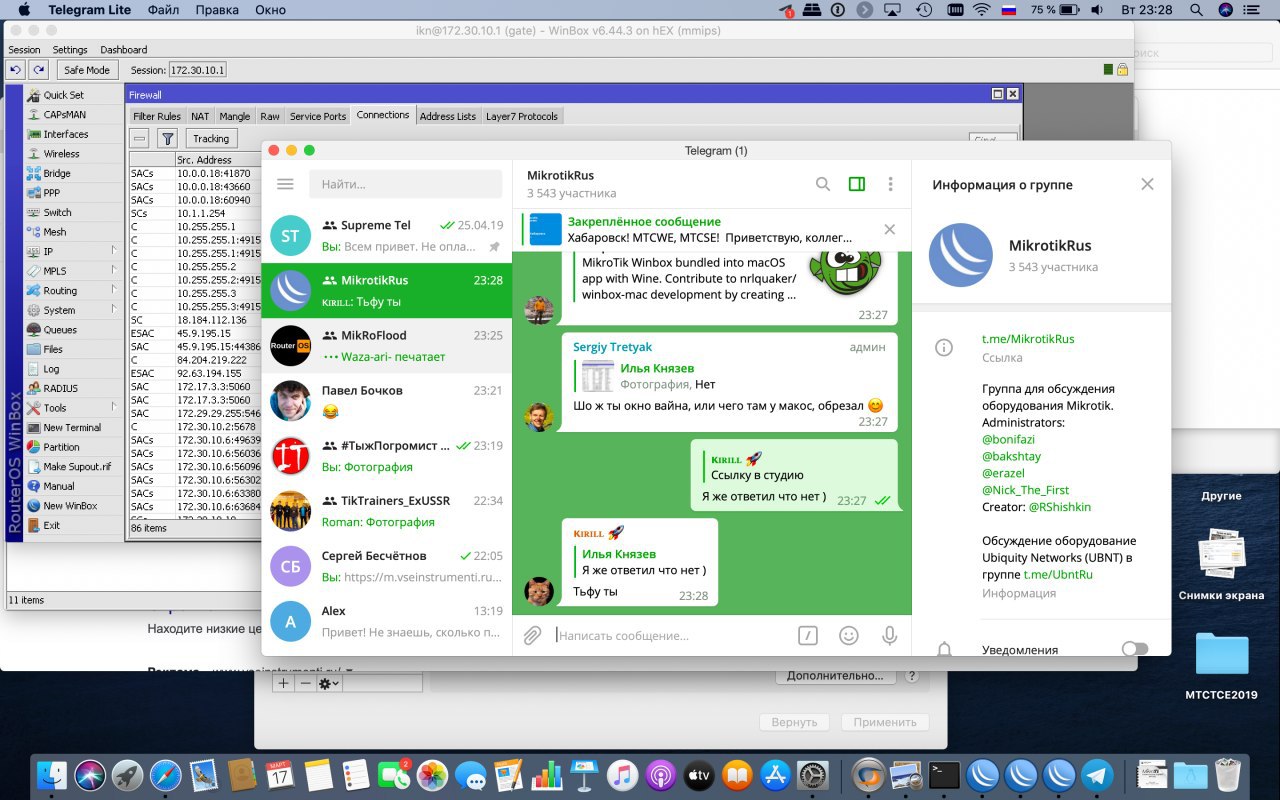Open the emoji picker

tap(848, 635)
